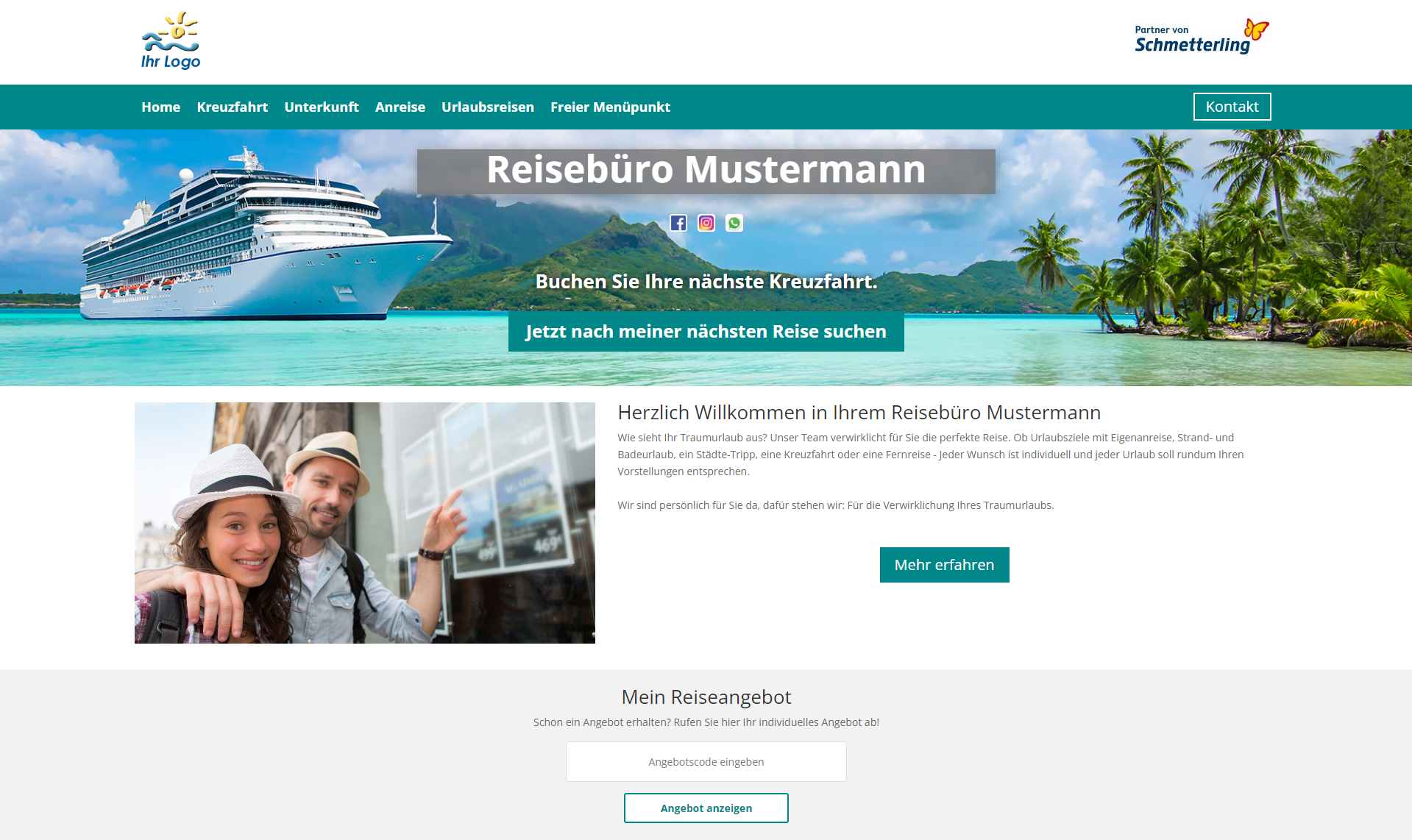Go to the Home menu item
1412x840 pixels.
(x=161, y=107)
